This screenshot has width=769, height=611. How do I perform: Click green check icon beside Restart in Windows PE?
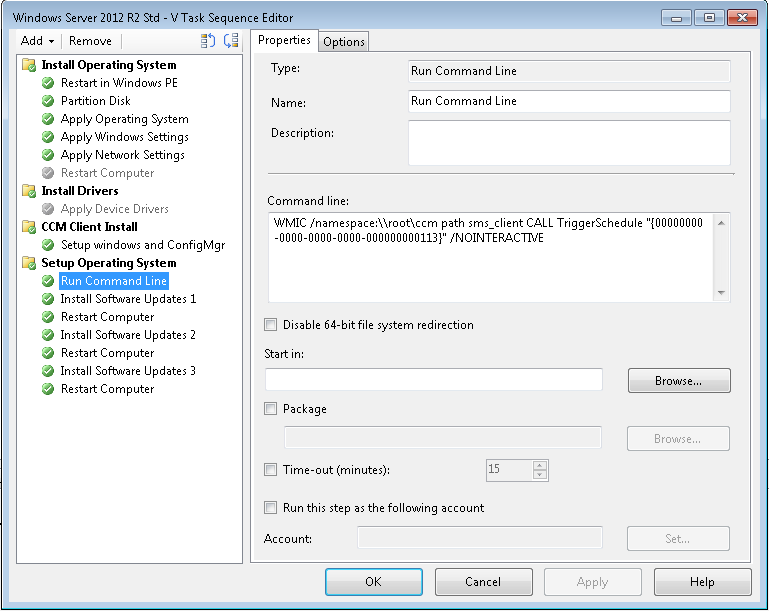coord(48,83)
